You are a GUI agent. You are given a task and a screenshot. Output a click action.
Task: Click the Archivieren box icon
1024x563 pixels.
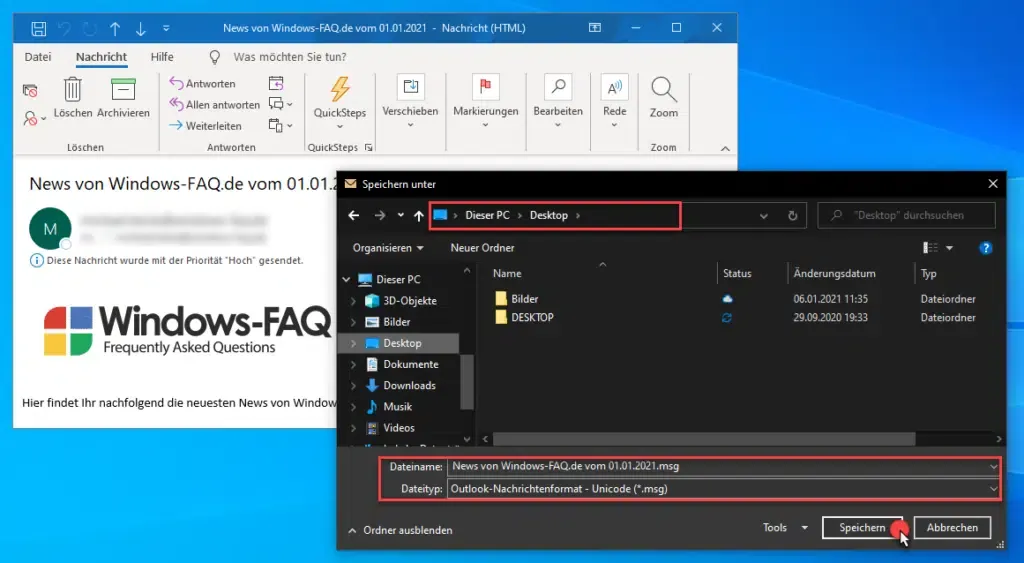pyautogui.click(x=123, y=89)
